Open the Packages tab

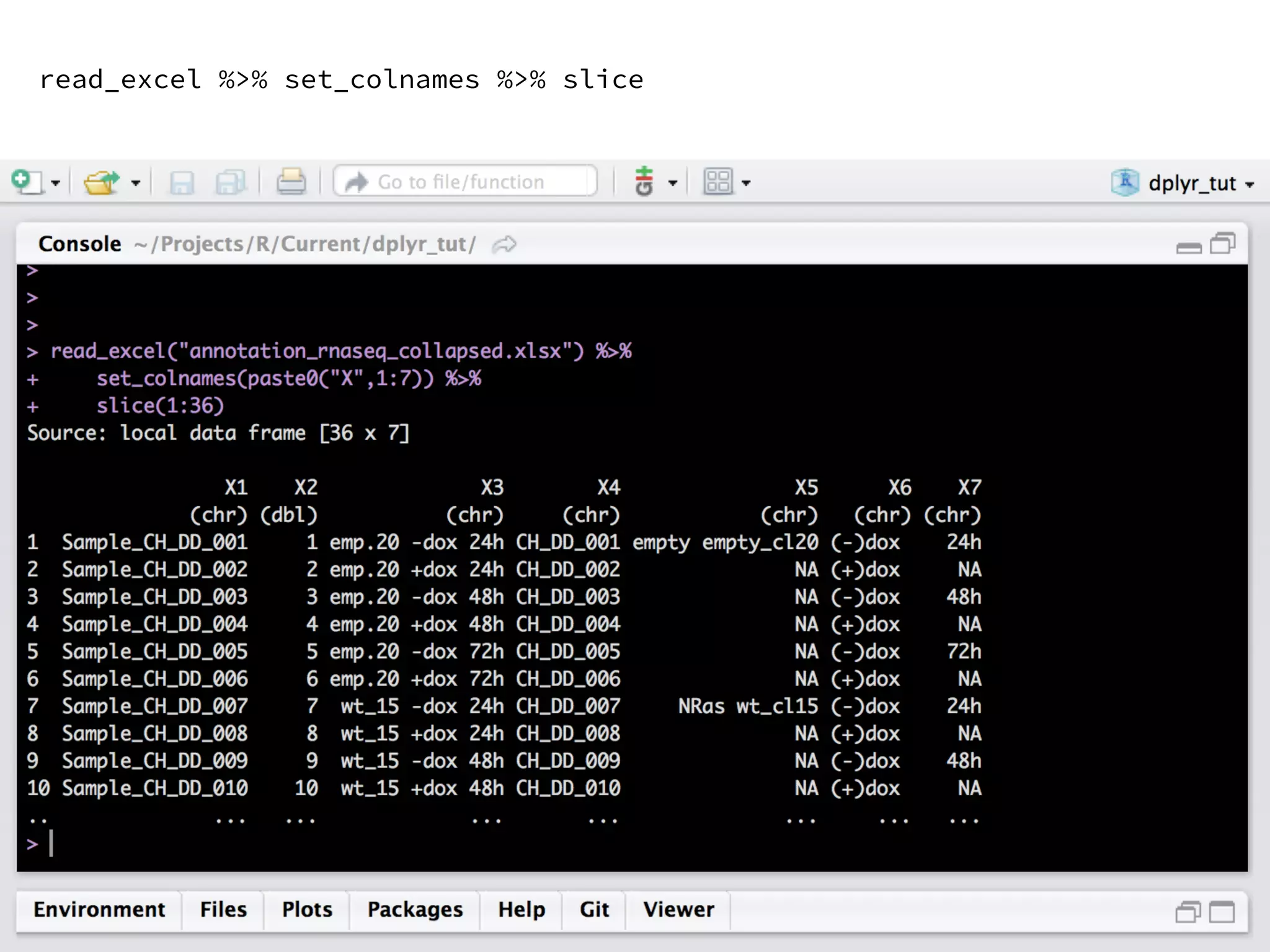click(x=415, y=909)
